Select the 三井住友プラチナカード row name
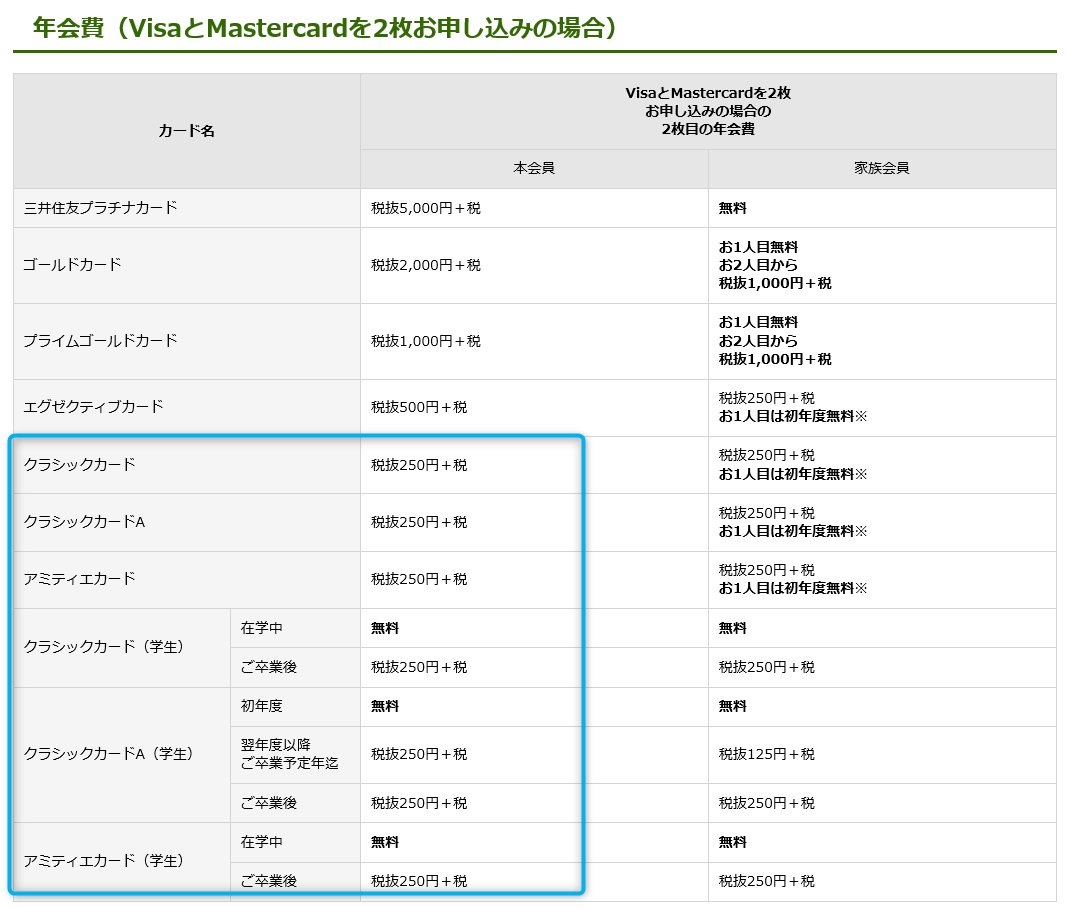 pos(100,208)
